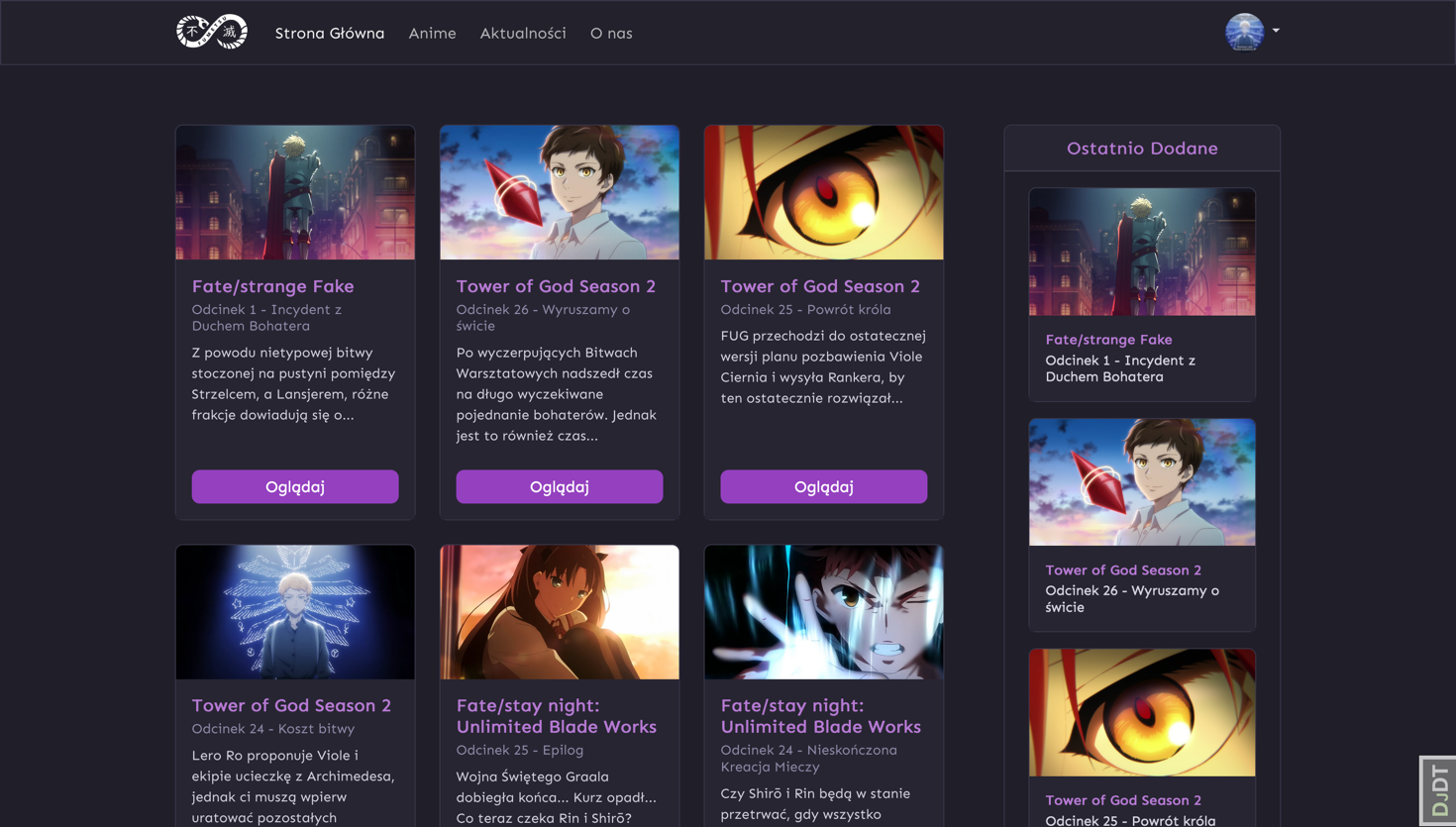Screen dimensions: 1456x827
Task: Click sidebar text 'Odcinek 26 - Wyruszamy o świcie'
Action: 1132,599
